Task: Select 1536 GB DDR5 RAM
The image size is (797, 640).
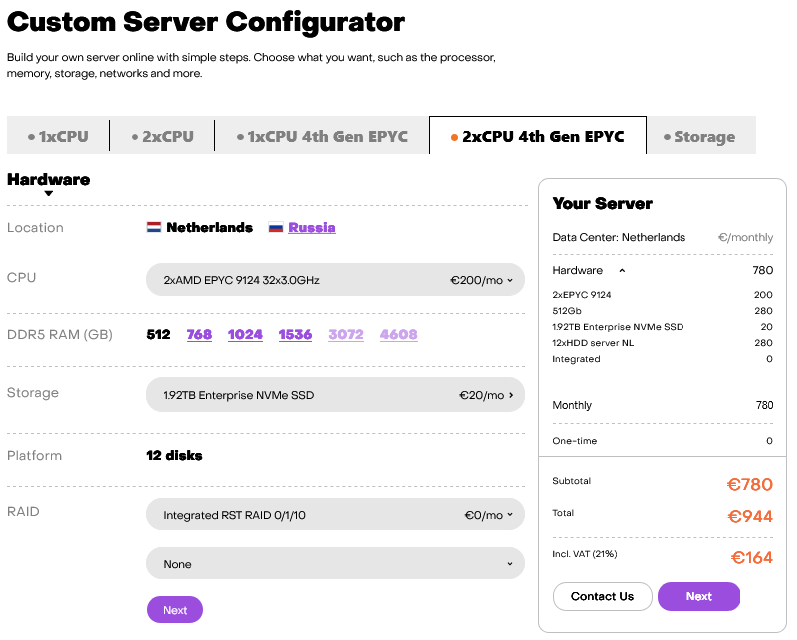Action: [295, 334]
